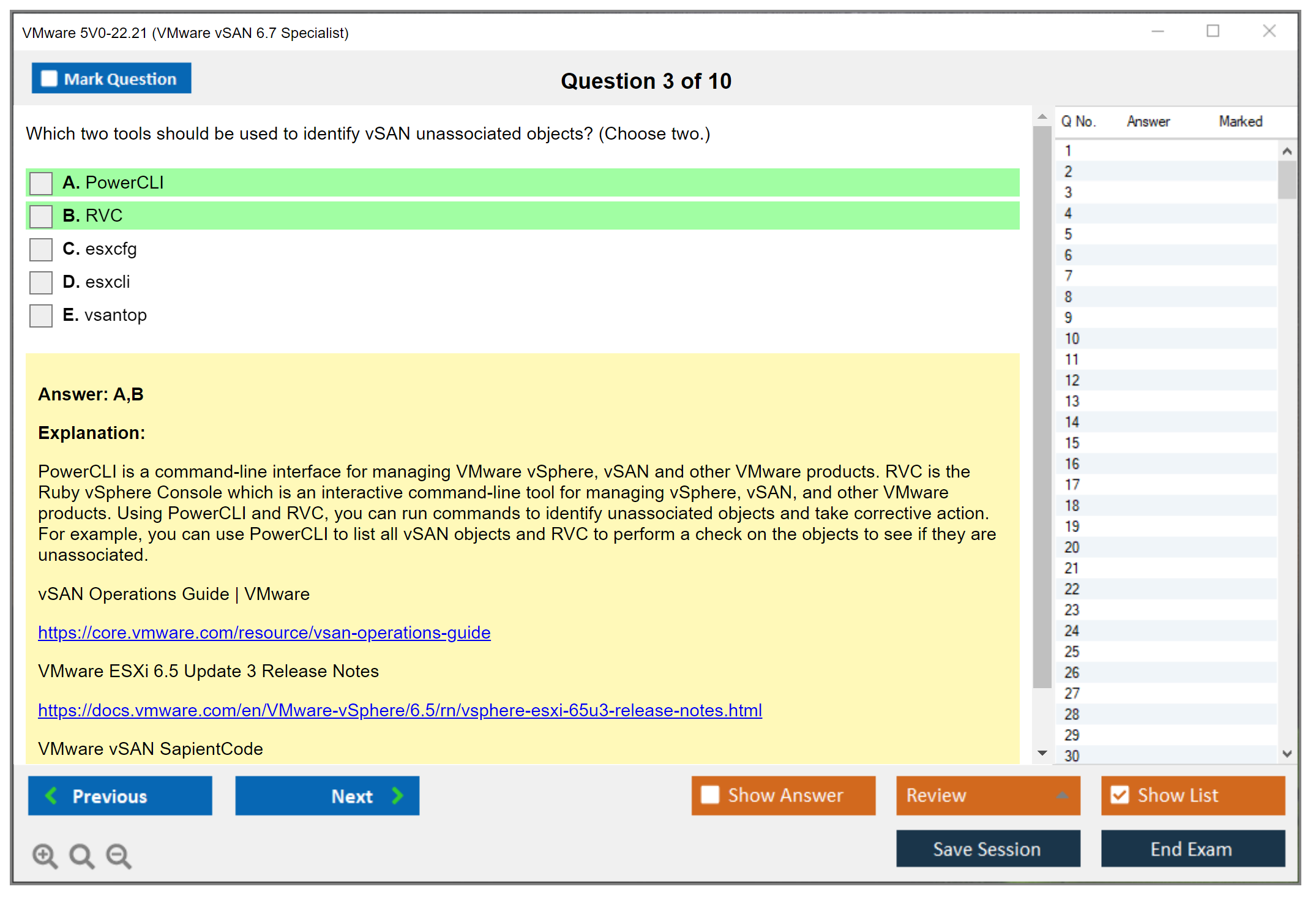1316x900 pixels.
Task: Click the zoom out magnifier icon
Action: (x=118, y=855)
